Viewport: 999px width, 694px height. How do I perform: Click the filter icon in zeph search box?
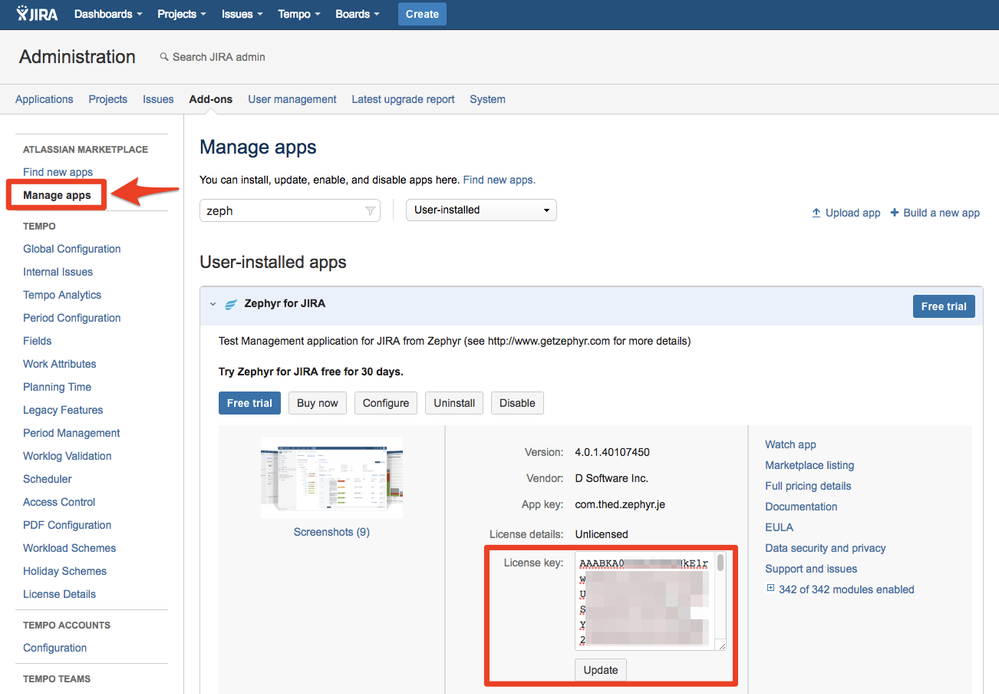pos(370,211)
